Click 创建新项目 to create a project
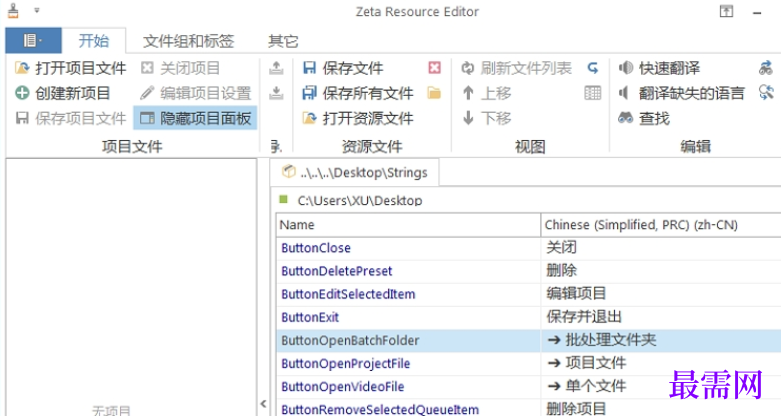Viewport: 781px width, 416px height. 63,93
